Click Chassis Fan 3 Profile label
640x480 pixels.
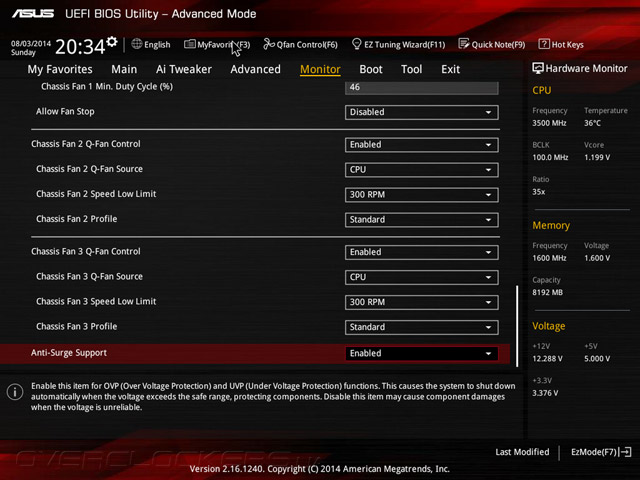pyautogui.click(x=77, y=327)
